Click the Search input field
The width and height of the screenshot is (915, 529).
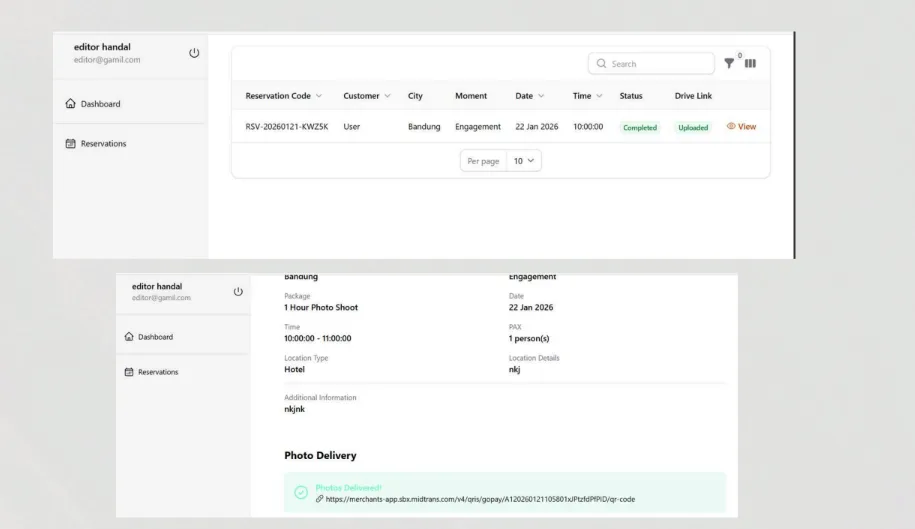pyautogui.click(x=651, y=64)
